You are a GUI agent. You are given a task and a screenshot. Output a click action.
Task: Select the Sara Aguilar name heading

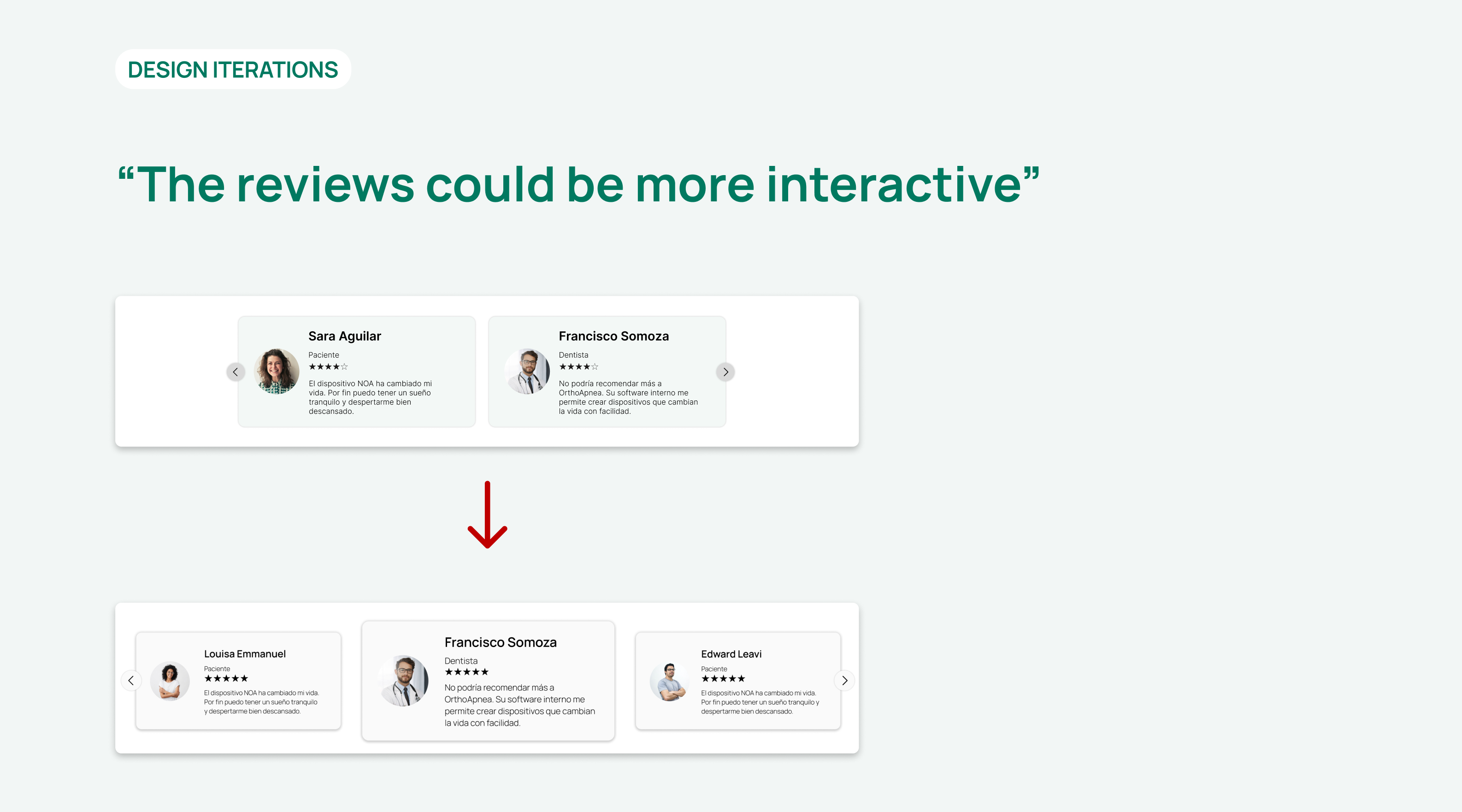click(x=344, y=336)
